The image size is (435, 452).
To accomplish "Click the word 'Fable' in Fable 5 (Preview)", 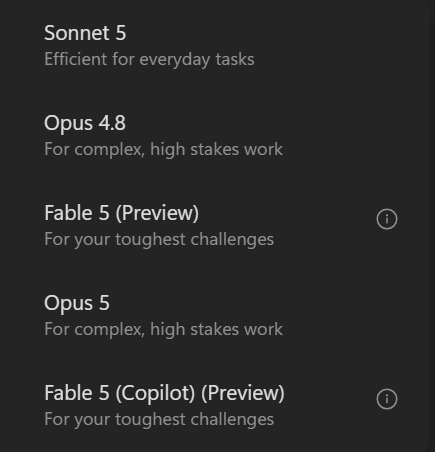I will coord(68,213).
